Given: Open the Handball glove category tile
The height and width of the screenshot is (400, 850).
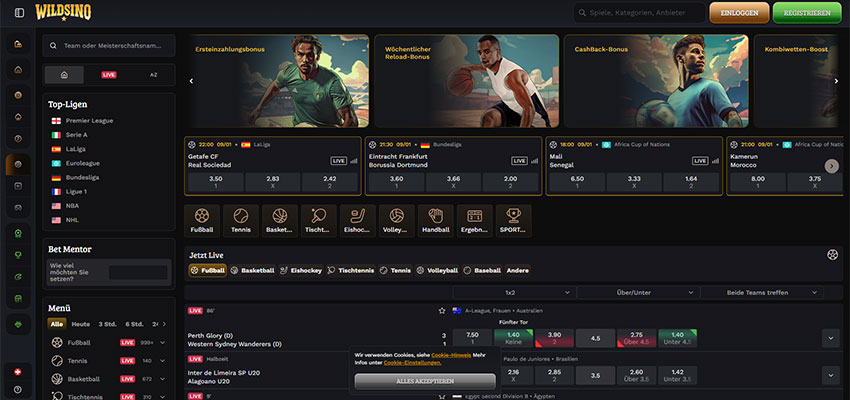Looking at the screenshot, I should click(x=436, y=221).
